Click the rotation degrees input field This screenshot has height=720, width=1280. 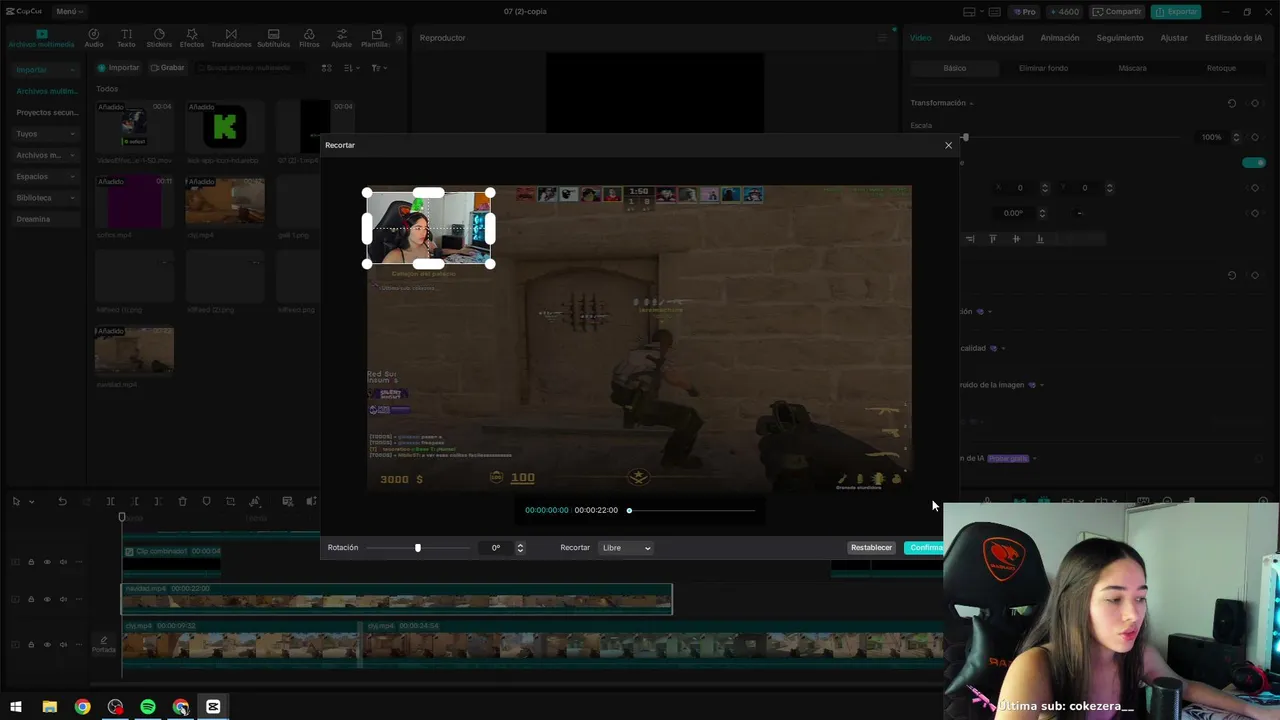[496, 548]
